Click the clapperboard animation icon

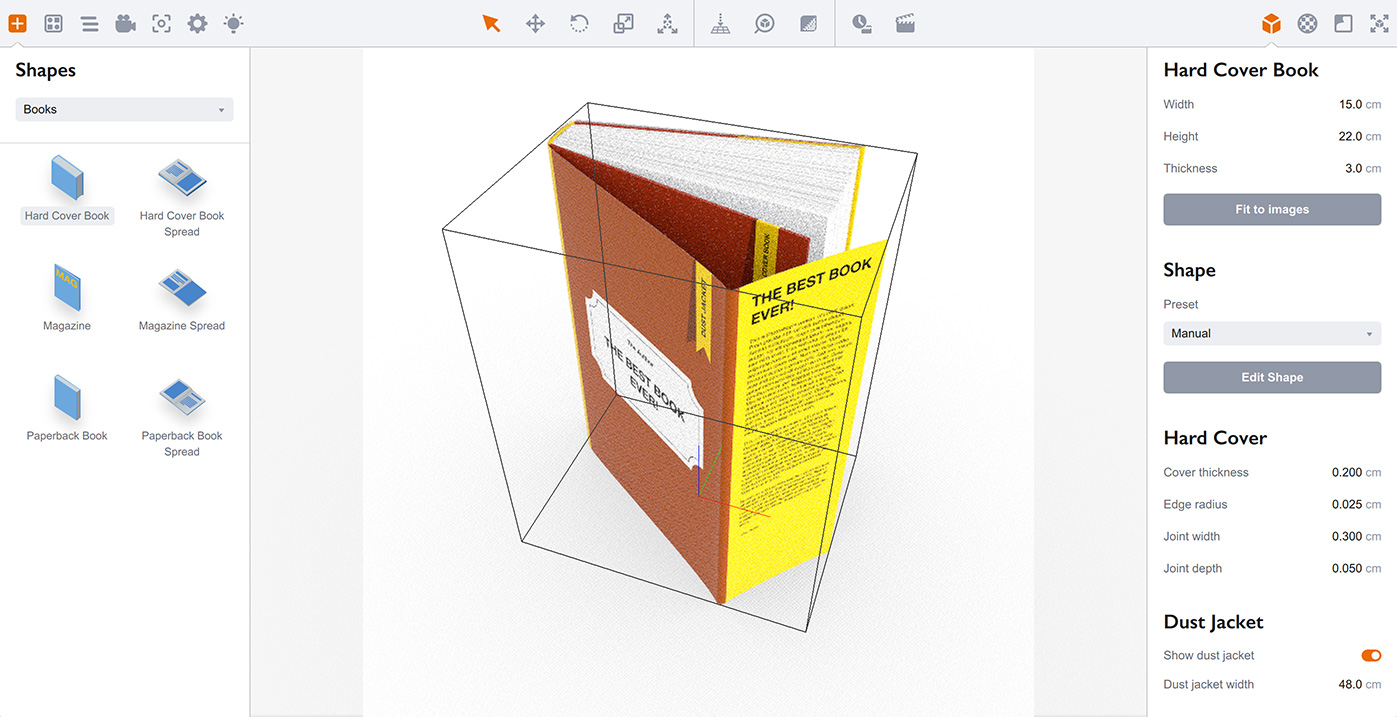click(x=905, y=23)
